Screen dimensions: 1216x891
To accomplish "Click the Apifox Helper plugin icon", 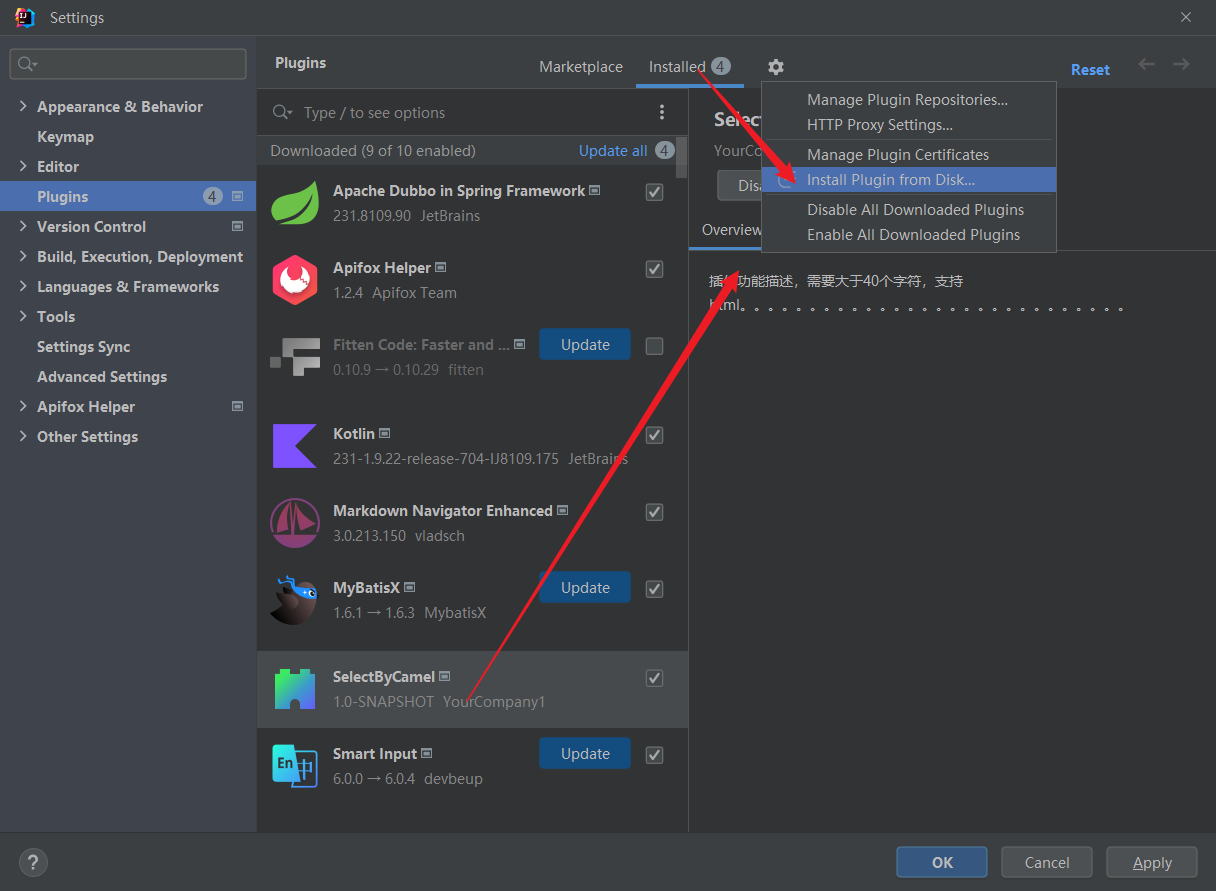I will pyautogui.click(x=295, y=280).
